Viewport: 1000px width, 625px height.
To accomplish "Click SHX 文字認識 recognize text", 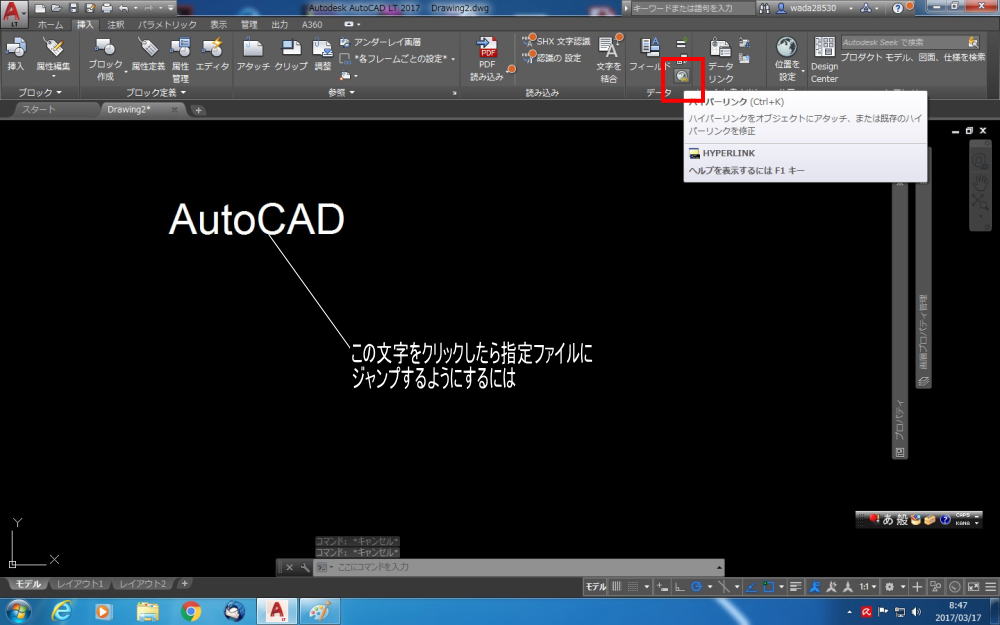I will (x=556, y=41).
